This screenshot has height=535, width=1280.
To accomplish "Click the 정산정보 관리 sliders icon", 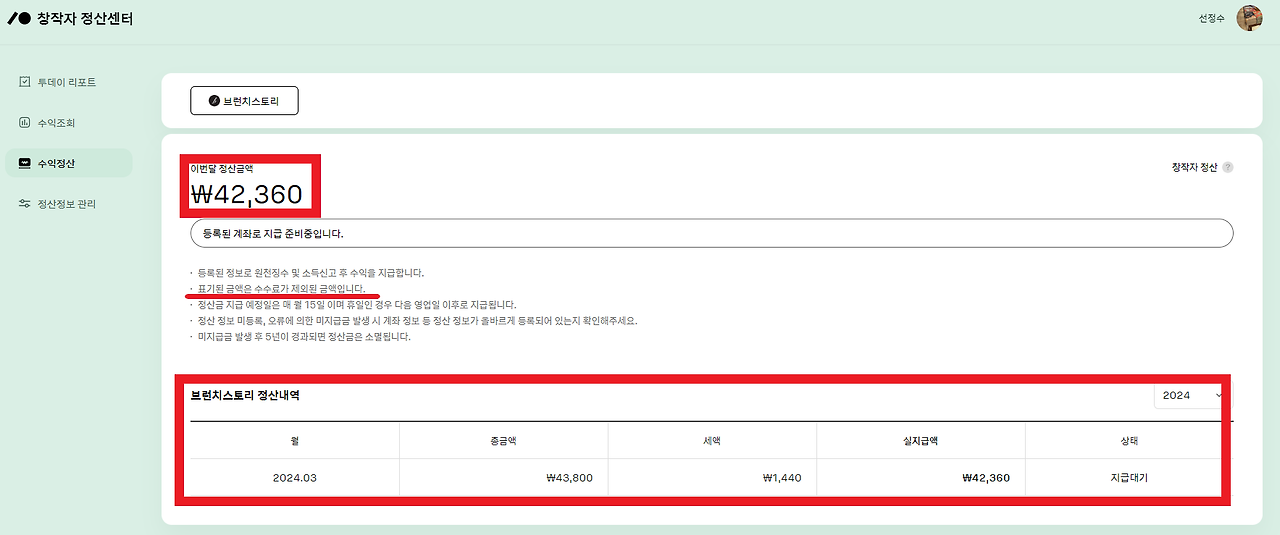I will click(x=25, y=204).
